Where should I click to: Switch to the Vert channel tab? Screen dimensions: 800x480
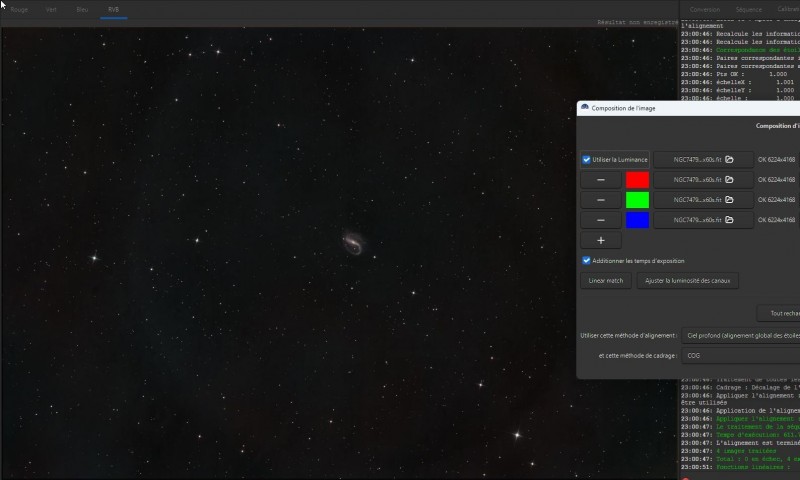51,10
